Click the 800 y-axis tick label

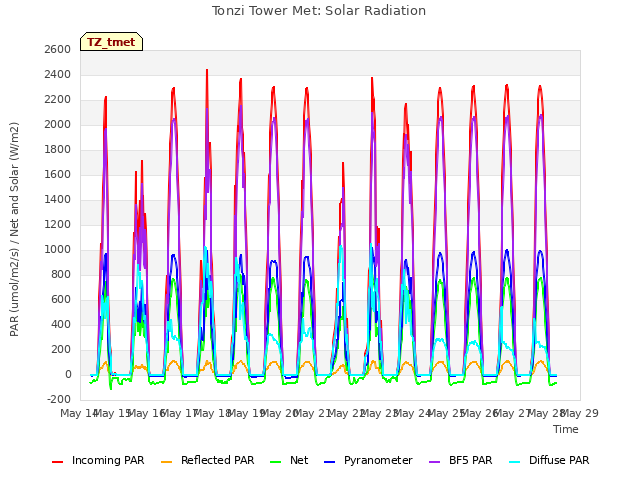point(61,275)
